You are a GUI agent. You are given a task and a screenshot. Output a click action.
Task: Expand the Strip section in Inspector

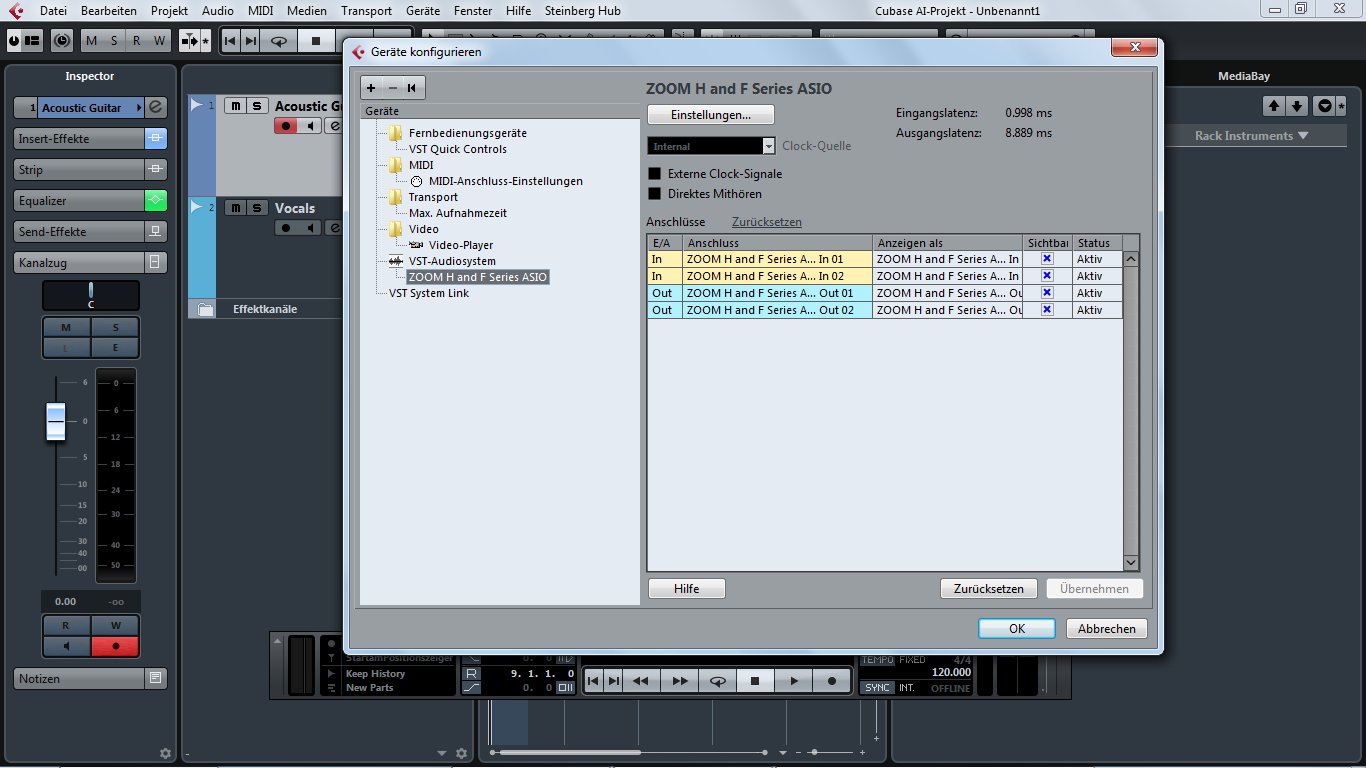[x=79, y=170]
